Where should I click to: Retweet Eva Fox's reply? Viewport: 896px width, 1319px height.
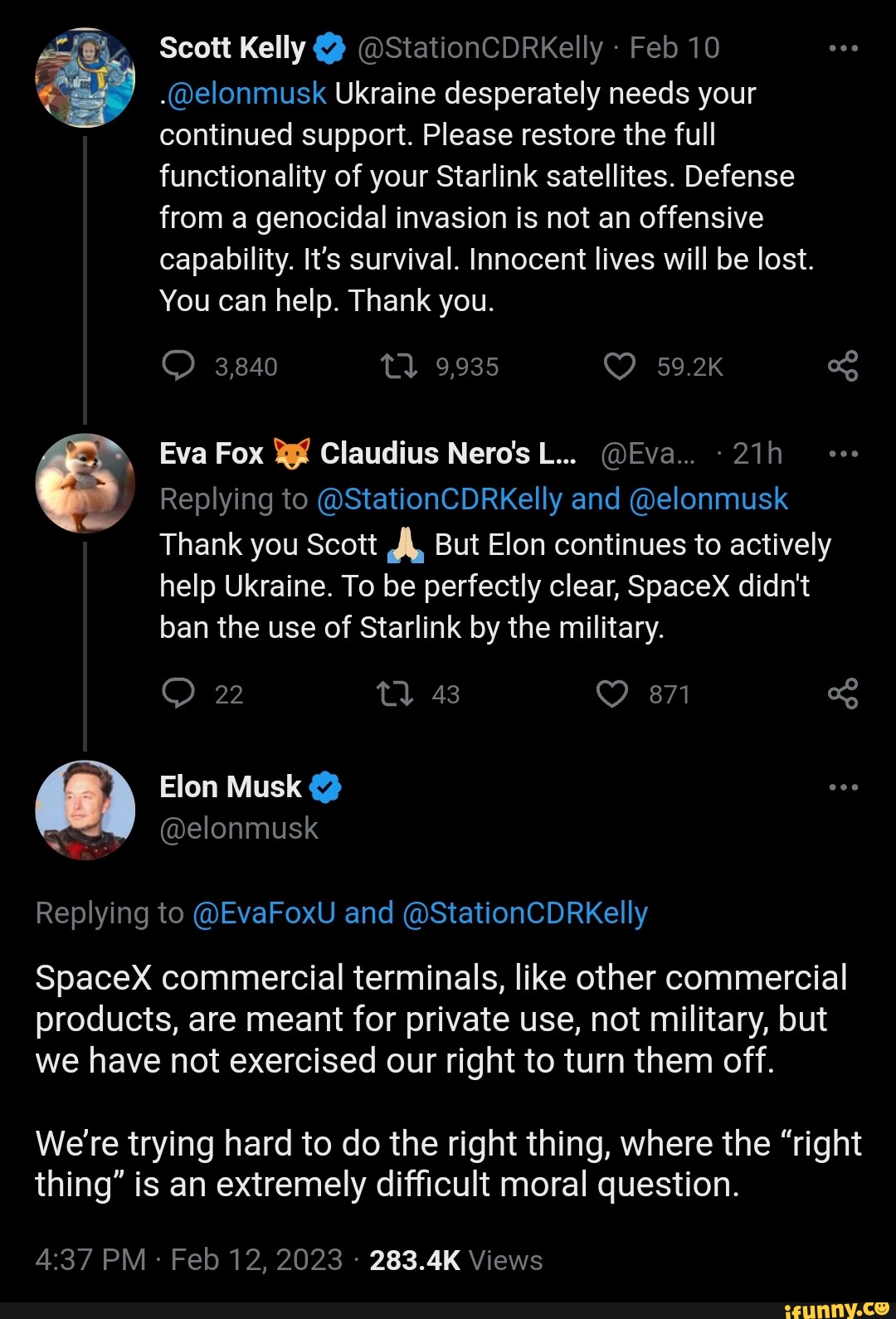(x=395, y=694)
